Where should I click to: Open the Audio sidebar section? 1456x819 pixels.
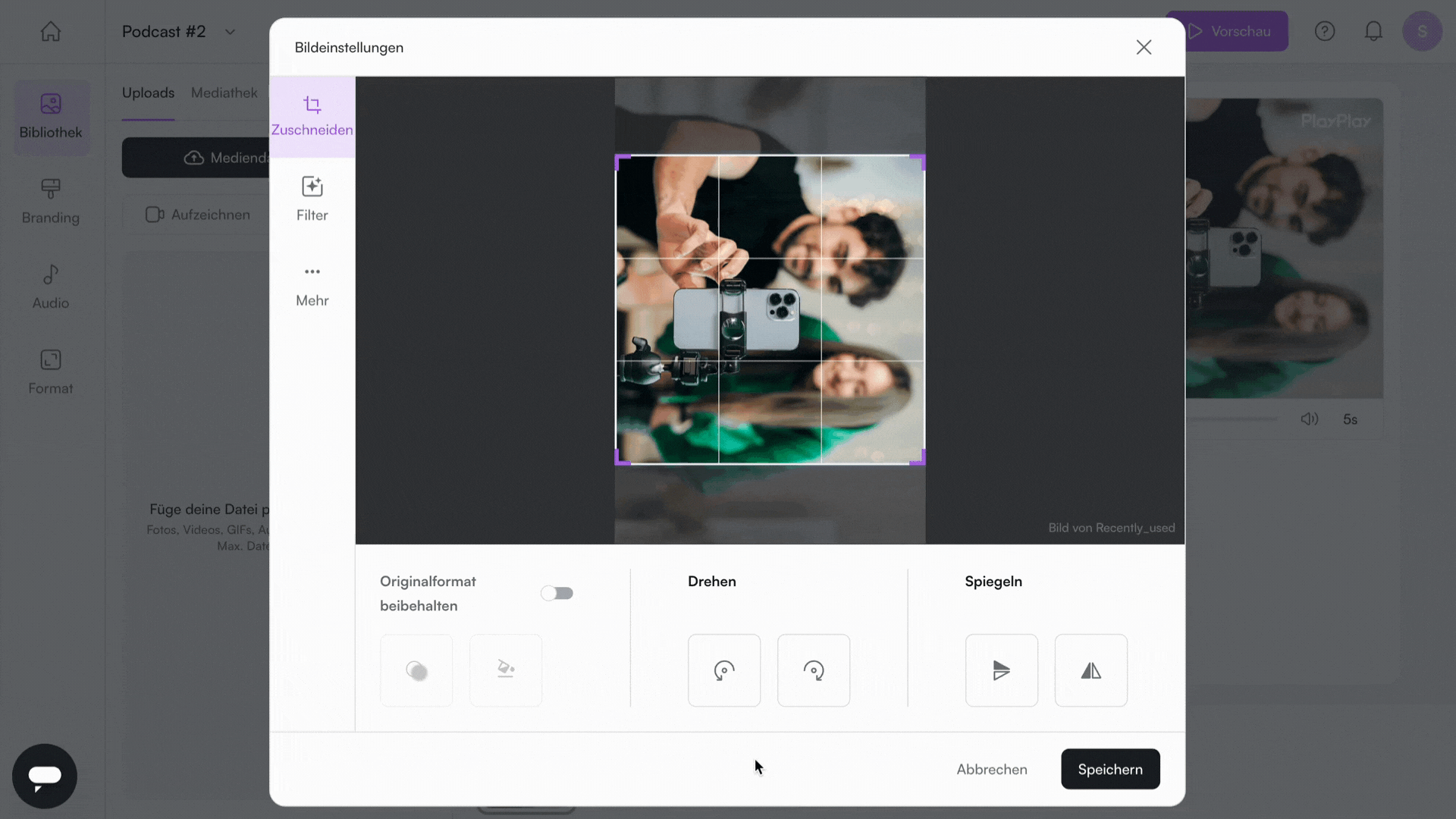[51, 287]
